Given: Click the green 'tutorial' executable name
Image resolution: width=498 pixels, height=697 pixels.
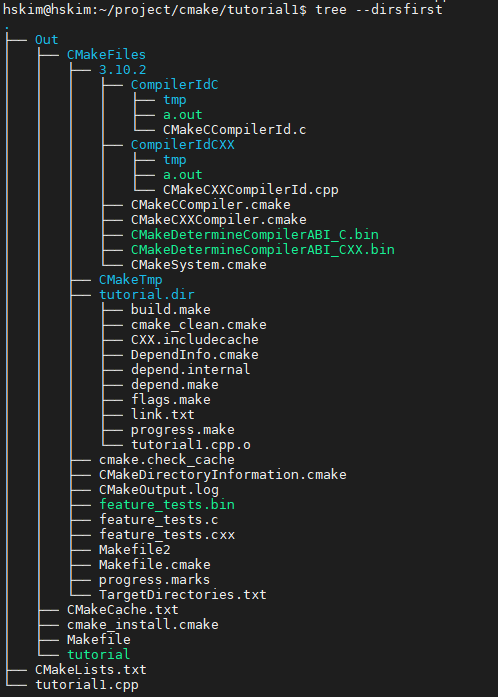Looking at the screenshot, I should pyautogui.click(x=99, y=654).
